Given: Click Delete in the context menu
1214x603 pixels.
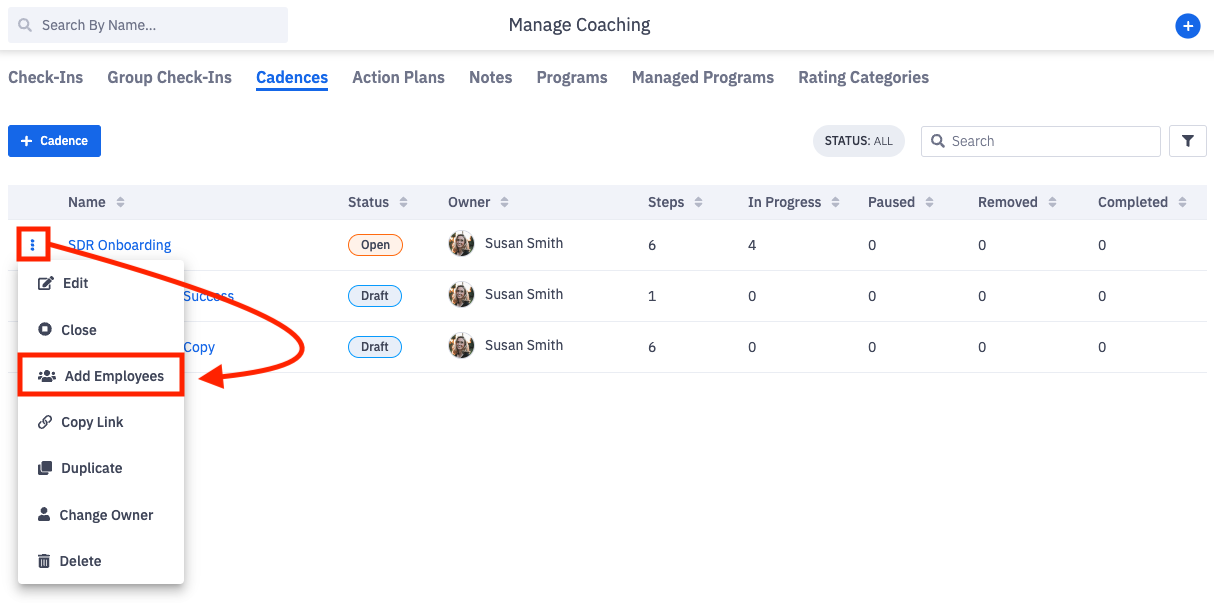Looking at the screenshot, I should (80, 561).
